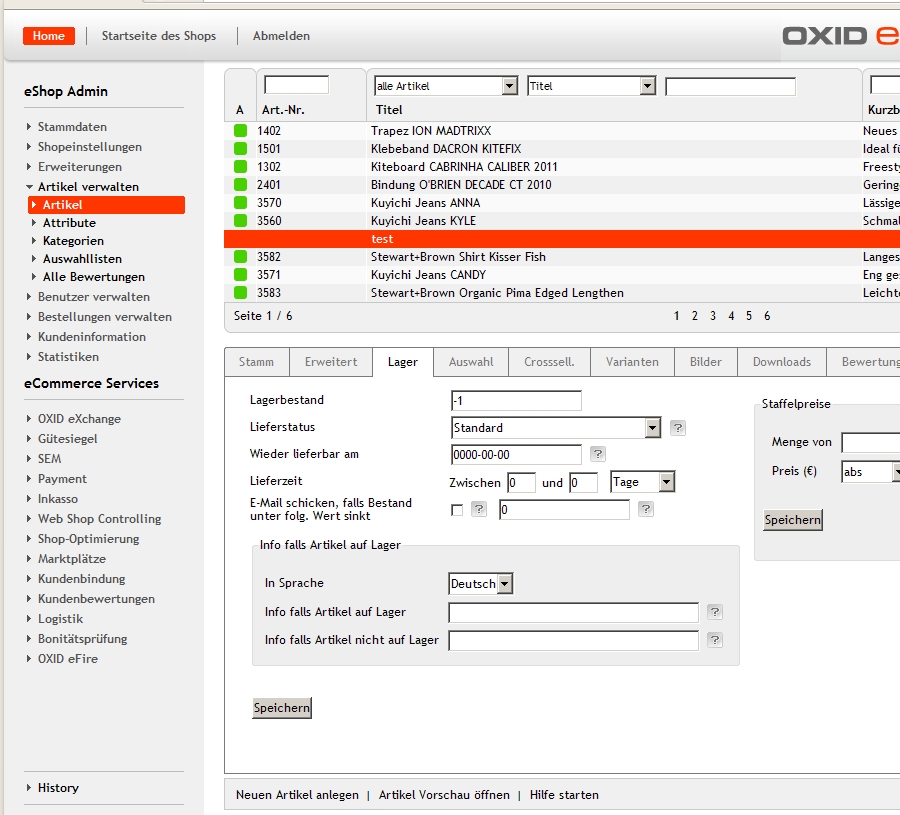Click green active status icon for article 1402
The width and height of the screenshot is (900, 815).
tap(240, 131)
